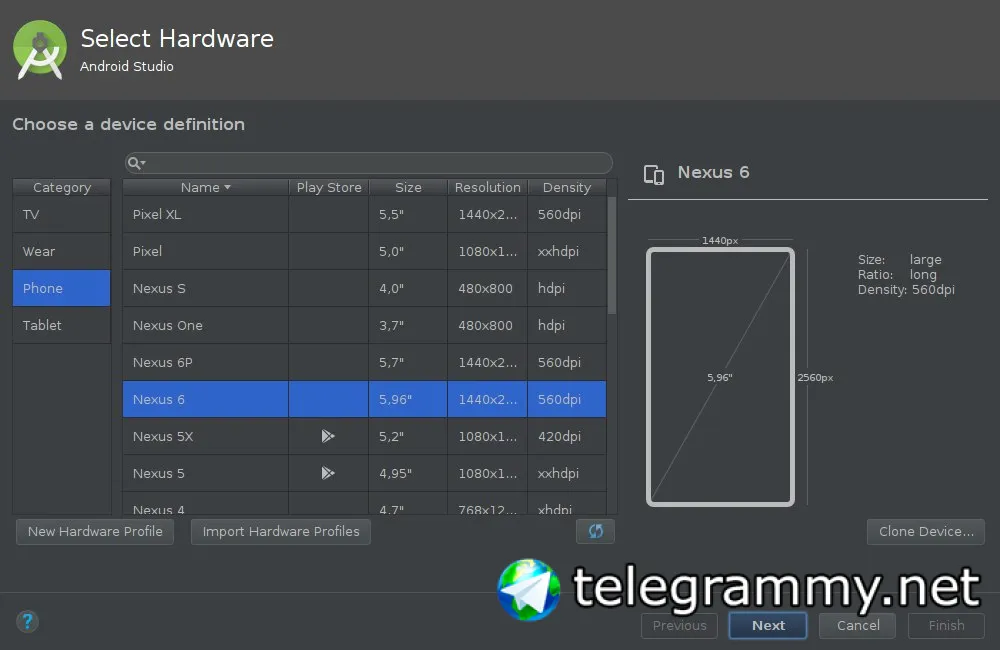The width and height of the screenshot is (1000, 650).
Task: Click the Size: large preview text
Action: [x=900, y=260]
